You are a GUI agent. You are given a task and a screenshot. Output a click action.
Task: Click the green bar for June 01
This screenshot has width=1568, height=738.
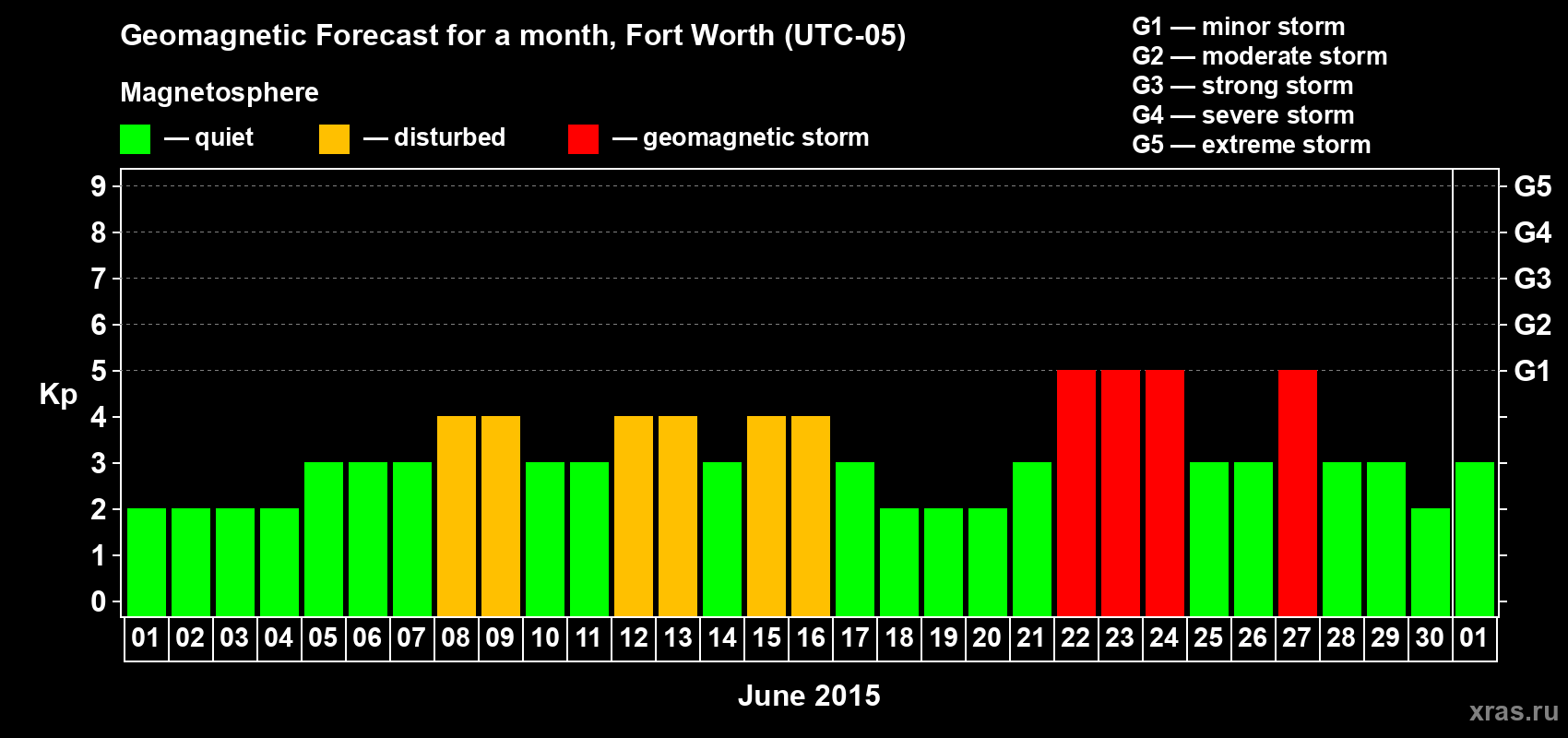click(x=147, y=562)
